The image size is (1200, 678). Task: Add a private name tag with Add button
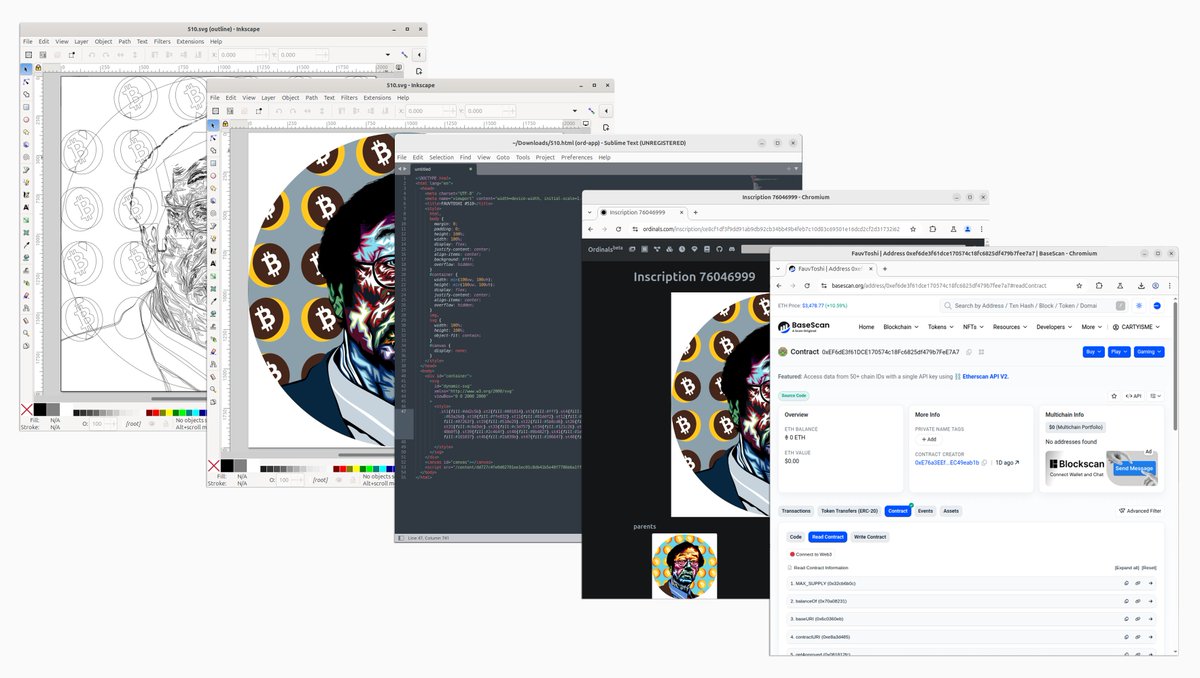(927, 439)
